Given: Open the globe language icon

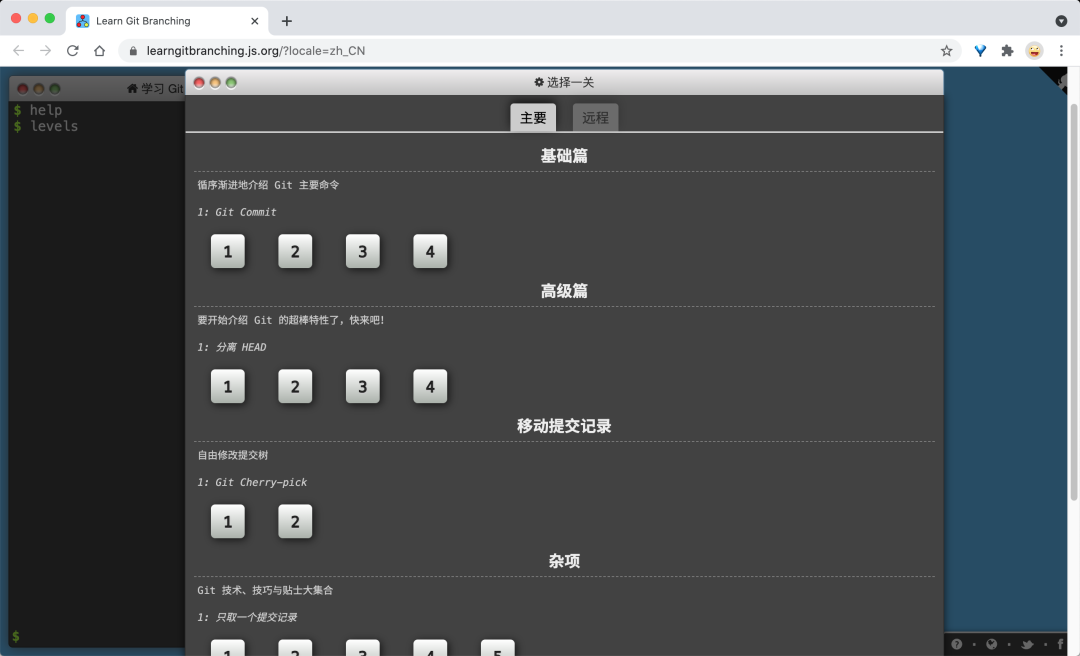Looking at the screenshot, I should pyautogui.click(x=991, y=644).
